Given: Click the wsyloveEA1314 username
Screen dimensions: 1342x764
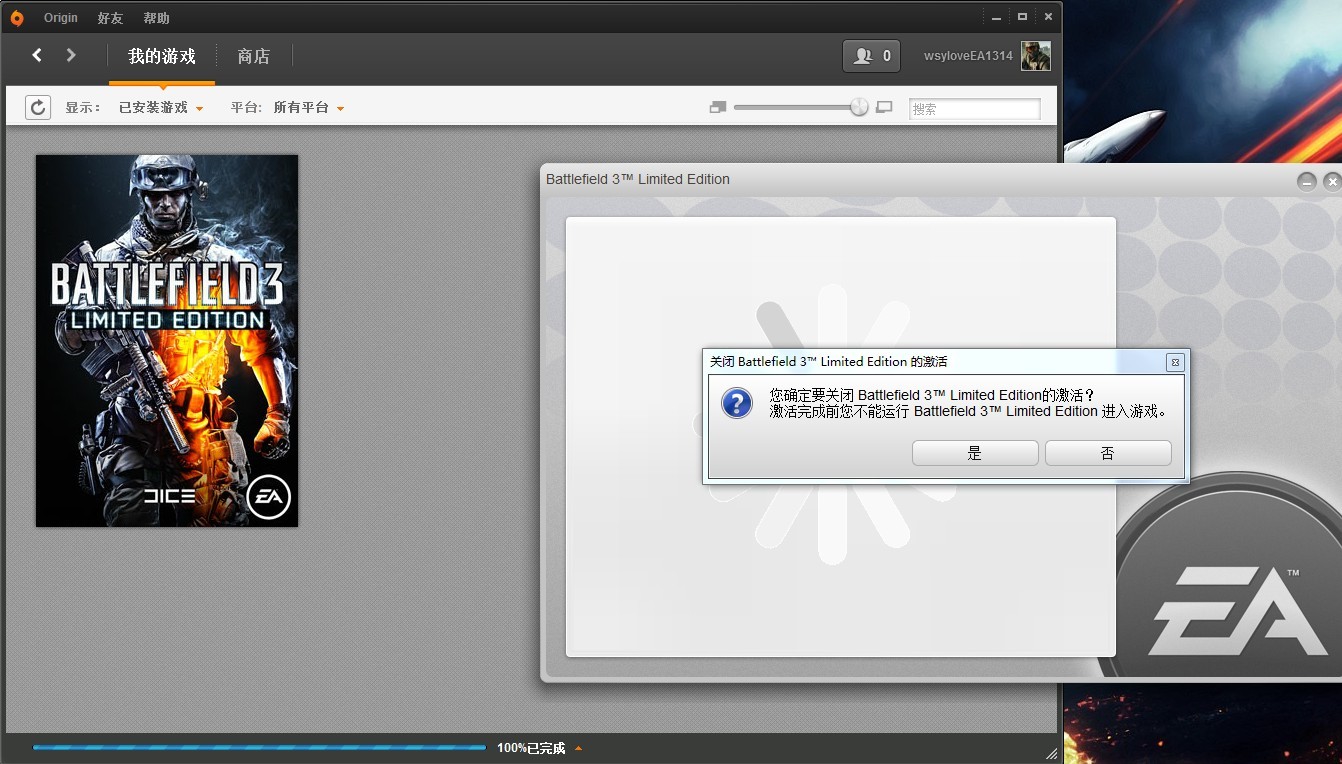Looking at the screenshot, I should (x=968, y=56).
